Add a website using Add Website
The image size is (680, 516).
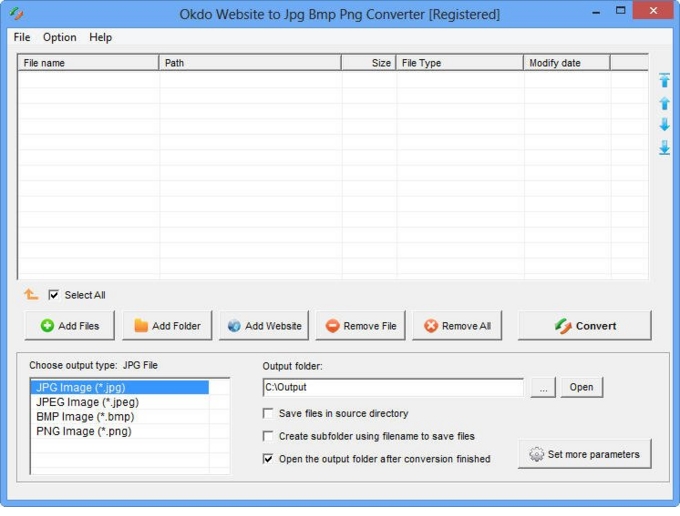(264, 326)
